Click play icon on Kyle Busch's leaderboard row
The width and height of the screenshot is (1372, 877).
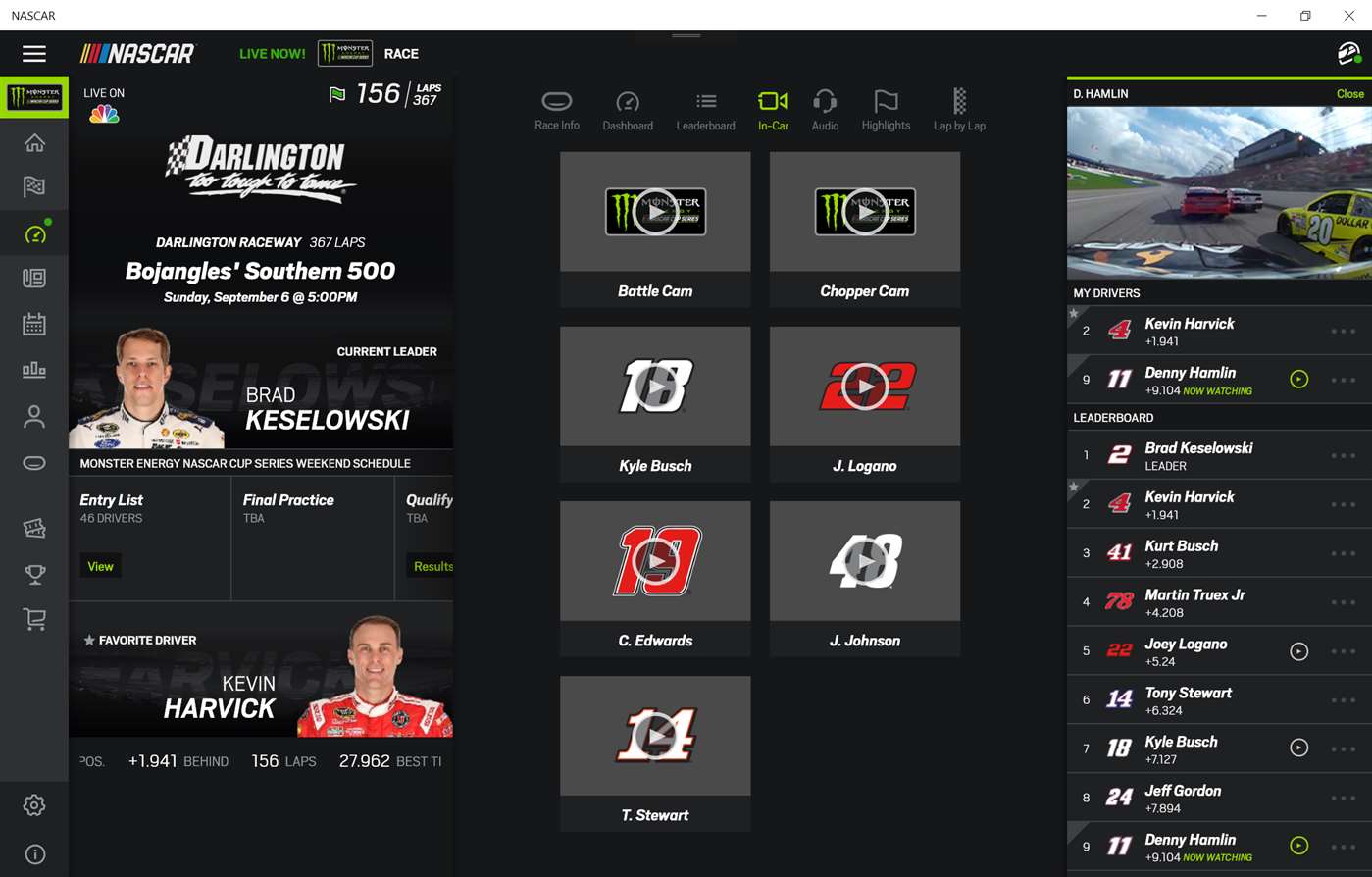(x=1299, y=748)
